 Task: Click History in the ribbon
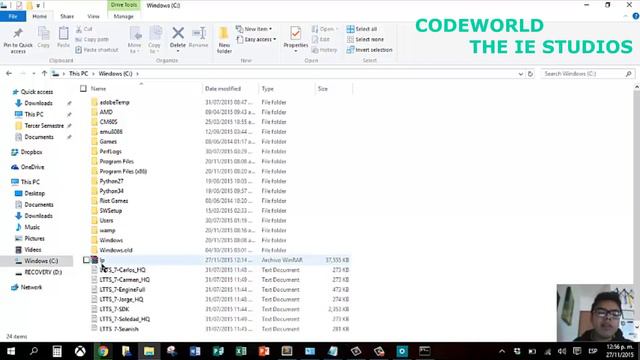[324, 50]
